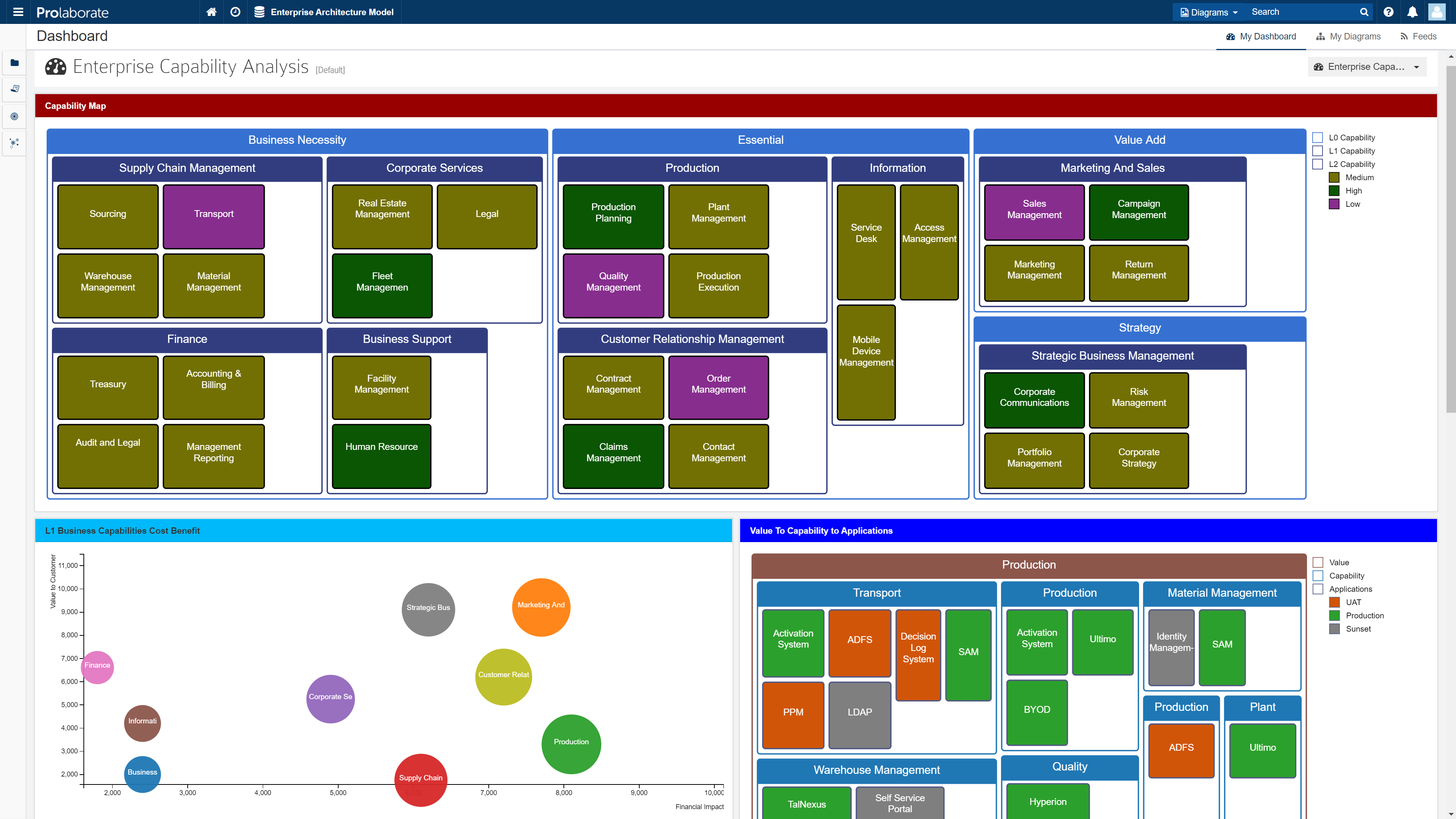Screen dimensions: 1456x819
Task: Expand the Enterprise Capability dashboard selector
Action: pyautogui.click(x=1416, y=66)
